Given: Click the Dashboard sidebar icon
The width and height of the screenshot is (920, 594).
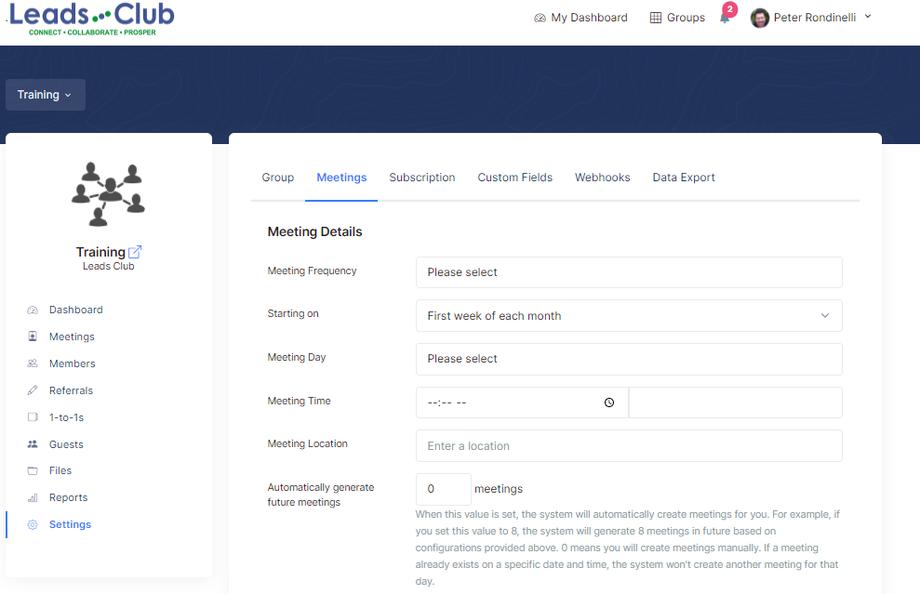Looking at the screenshot, I should [33, 310].
